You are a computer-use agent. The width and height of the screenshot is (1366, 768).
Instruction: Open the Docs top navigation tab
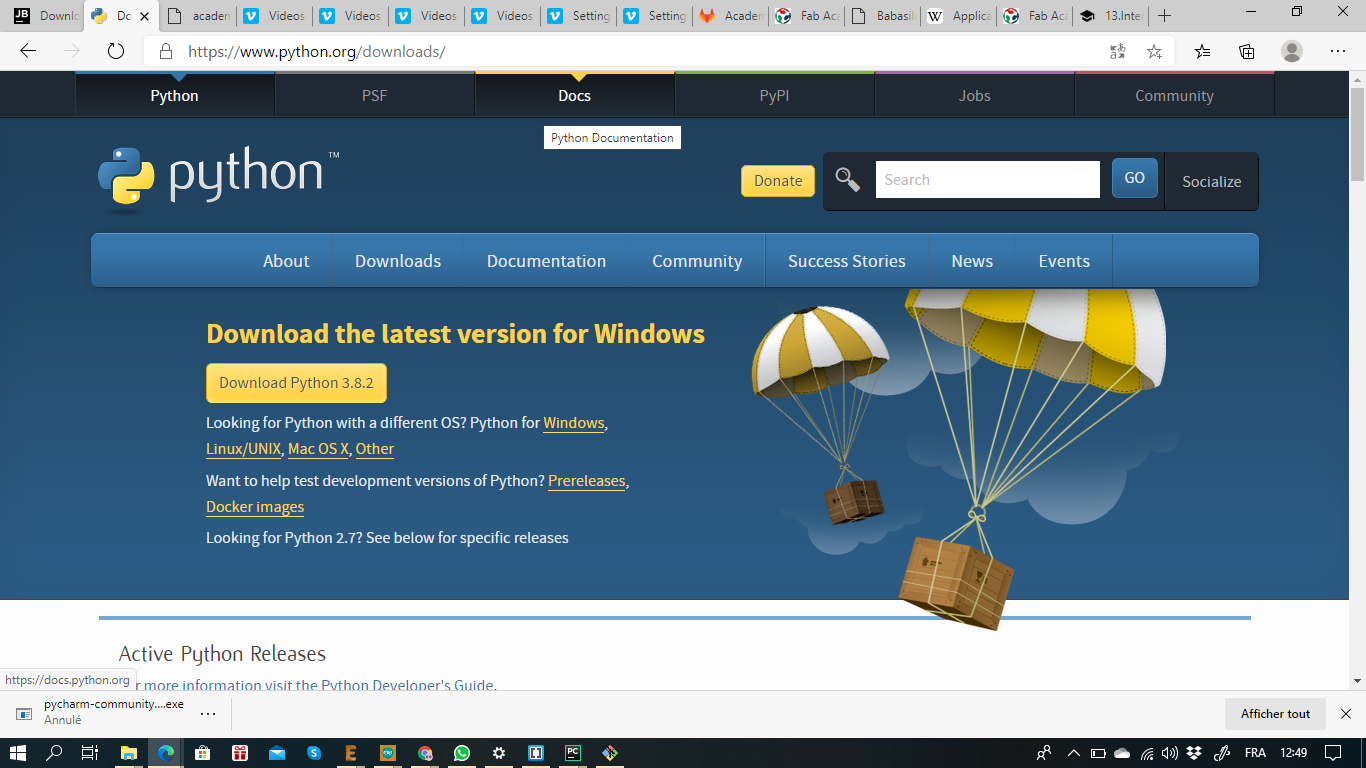coord(574,96)
